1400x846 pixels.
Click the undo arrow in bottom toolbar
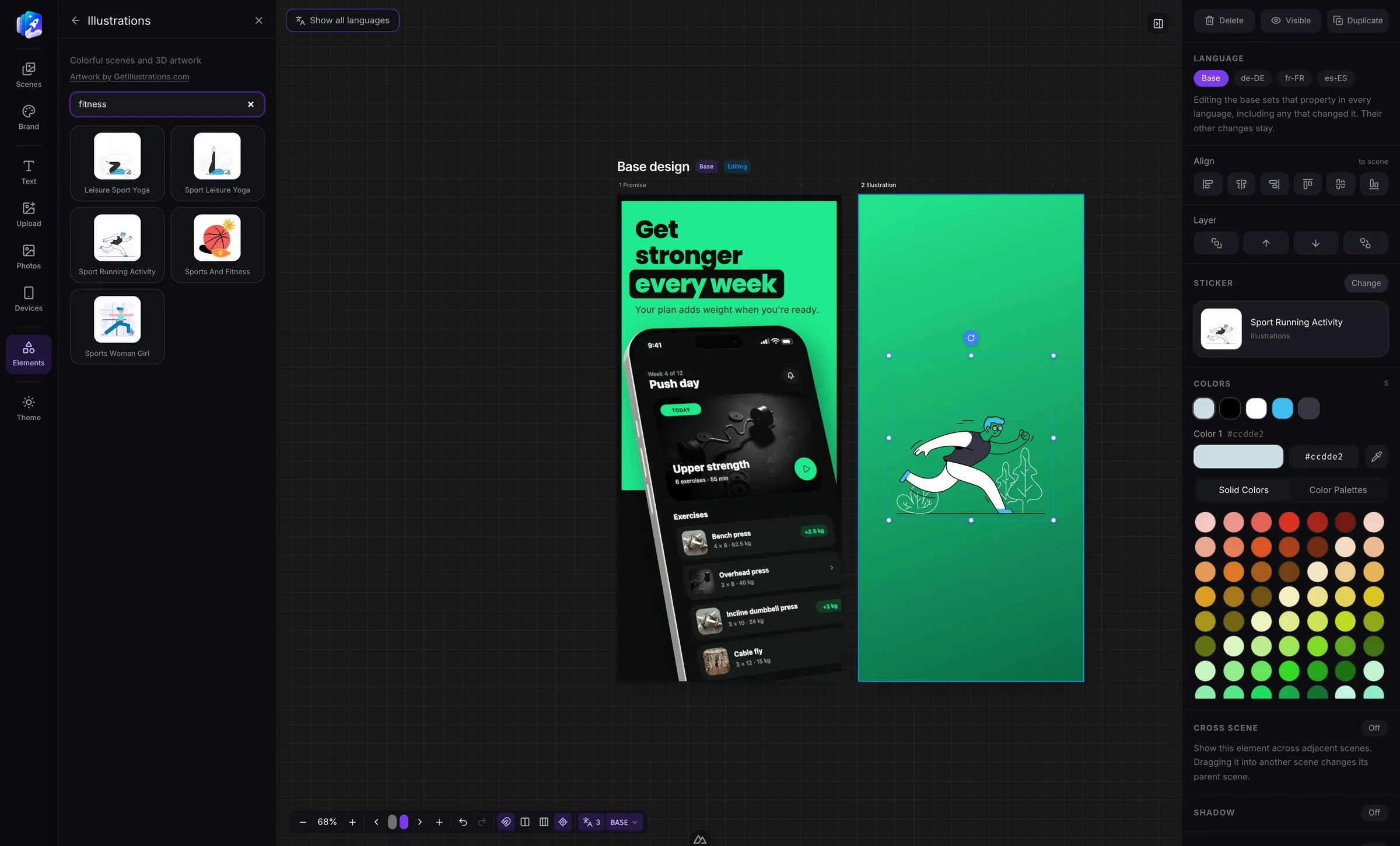point(463,822)
